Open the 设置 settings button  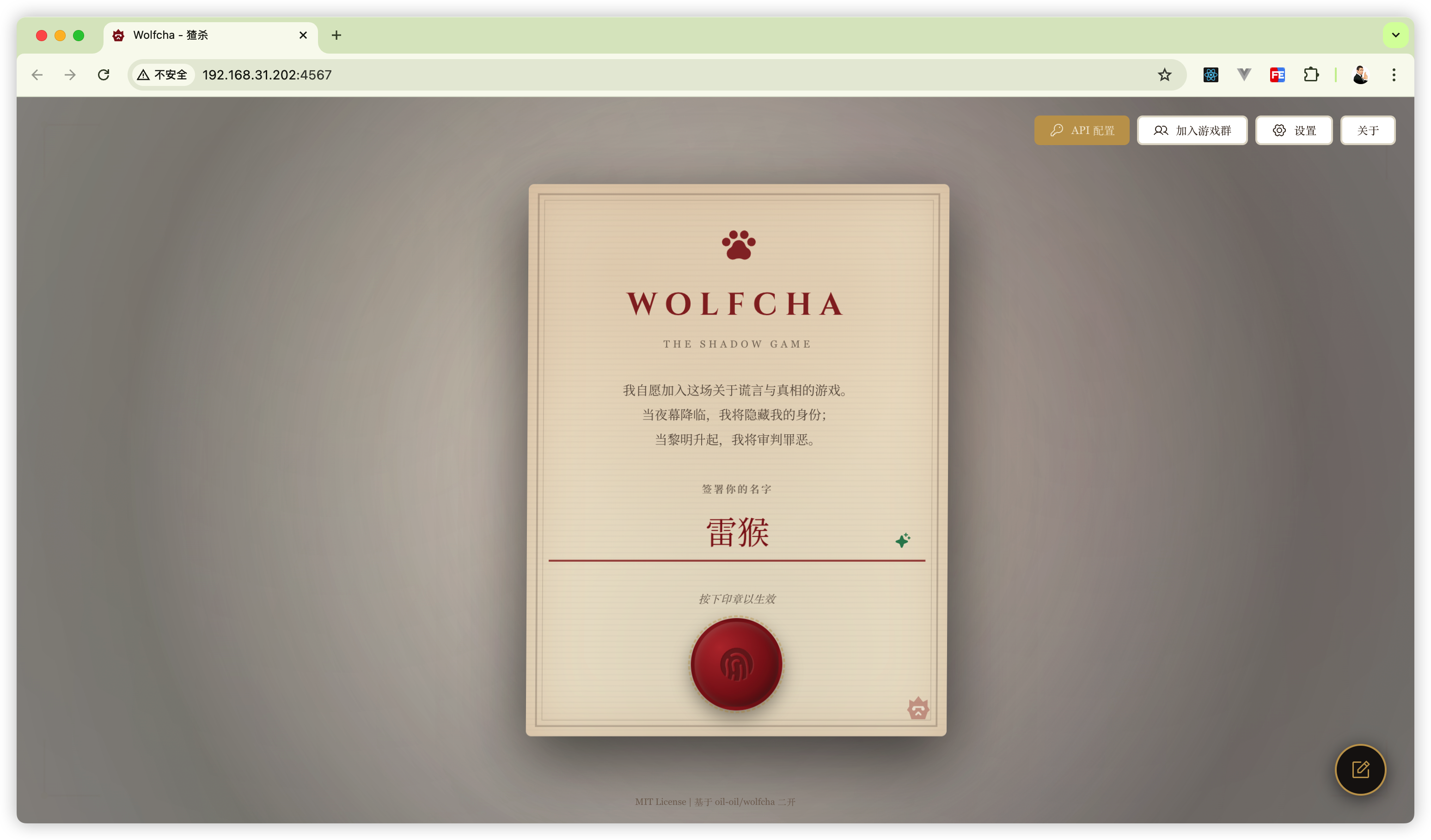[x=1294, y=131]
